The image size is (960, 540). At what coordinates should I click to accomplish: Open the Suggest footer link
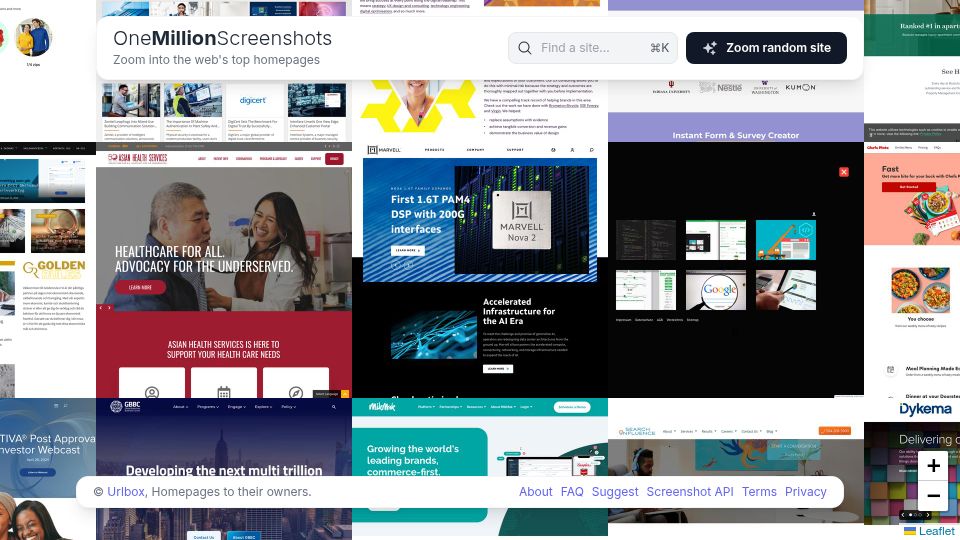click(x=615, y=492)
